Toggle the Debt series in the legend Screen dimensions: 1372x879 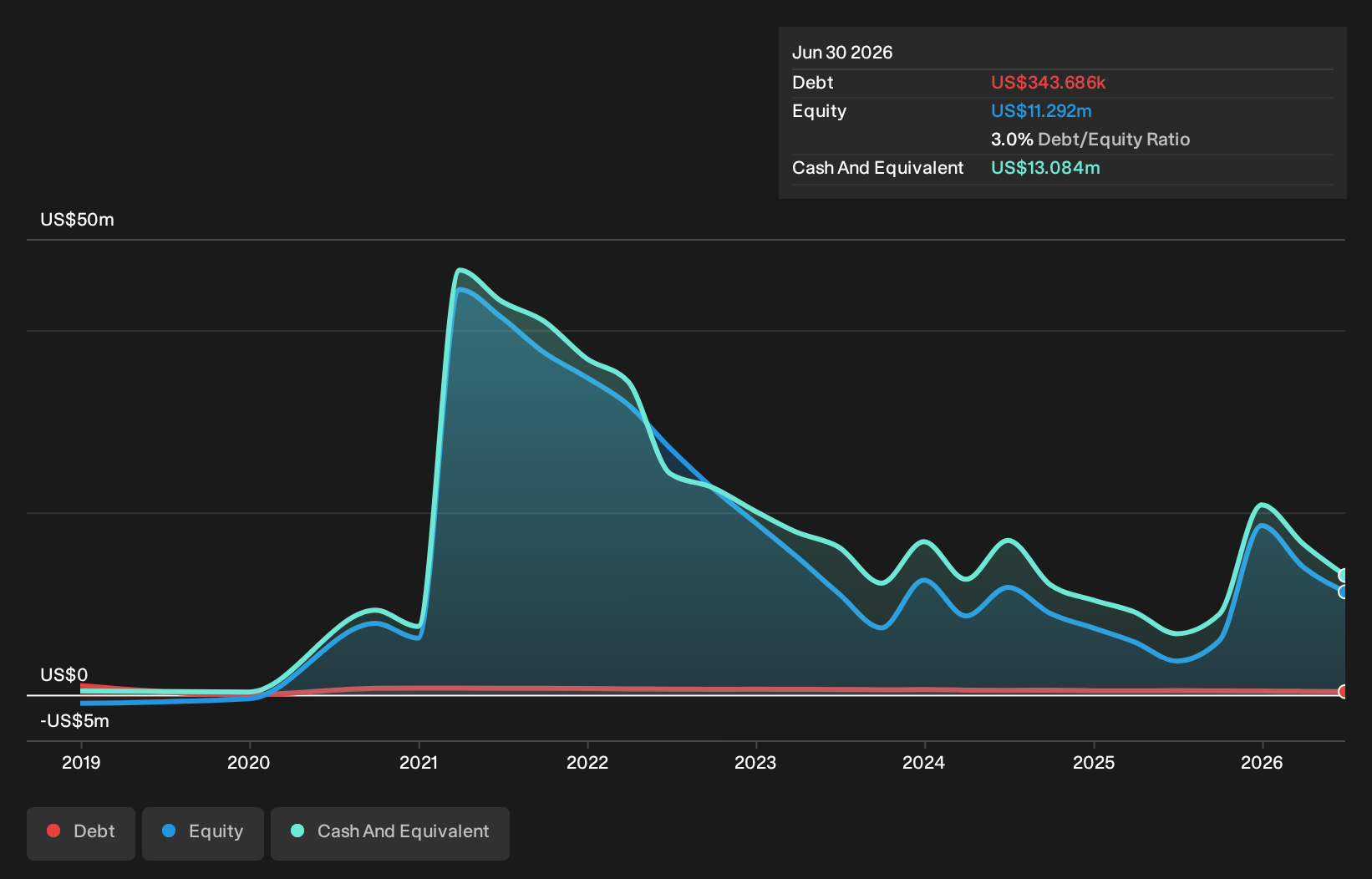(x=81, y=833)
